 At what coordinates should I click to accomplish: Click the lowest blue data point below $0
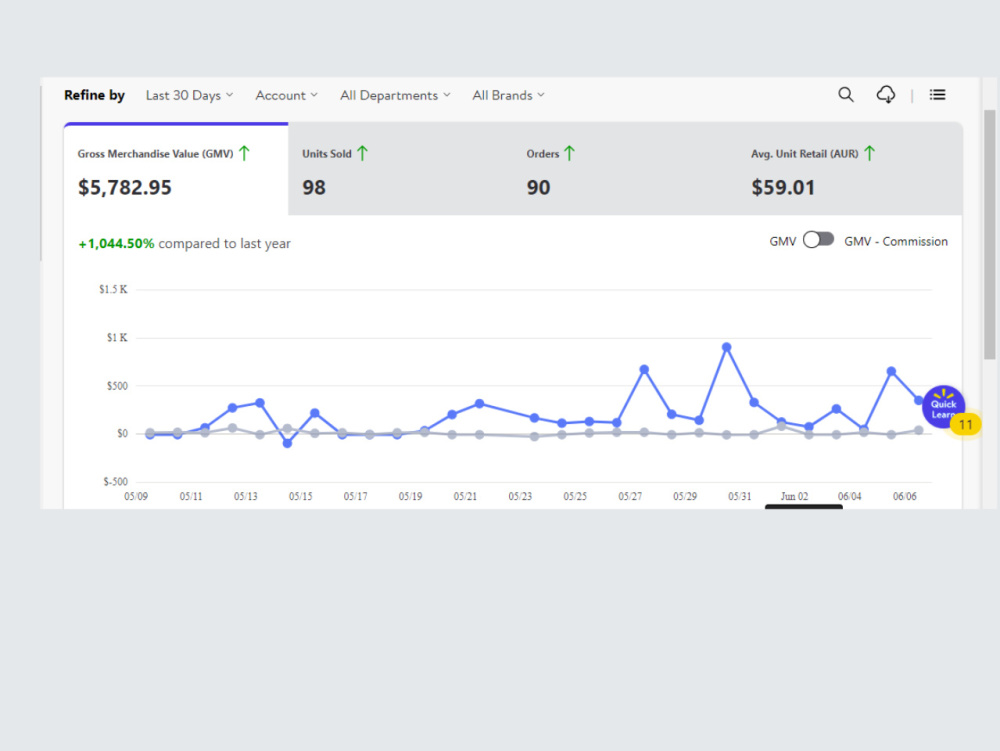[x=287, y=443]
